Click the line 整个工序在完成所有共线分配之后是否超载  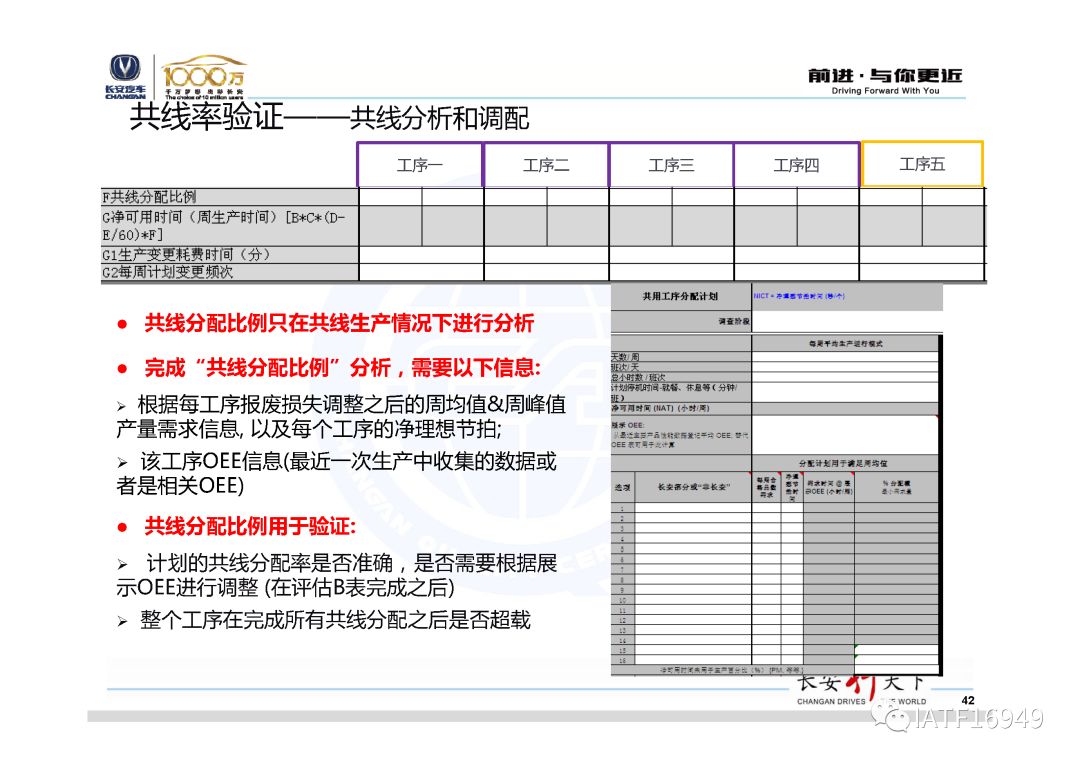coord(335,620)
